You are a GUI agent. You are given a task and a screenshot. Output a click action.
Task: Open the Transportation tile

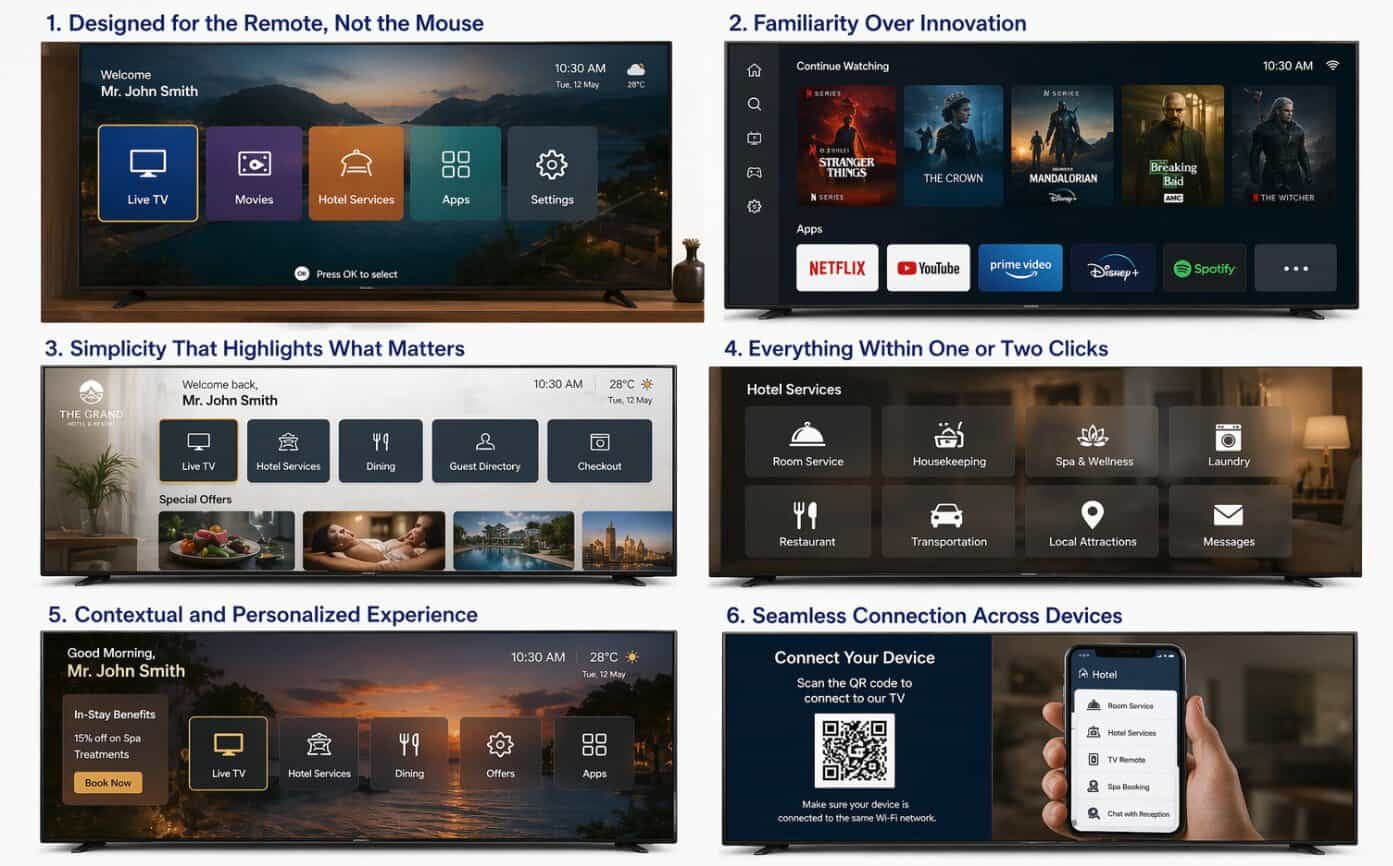[x=949, y=521]
